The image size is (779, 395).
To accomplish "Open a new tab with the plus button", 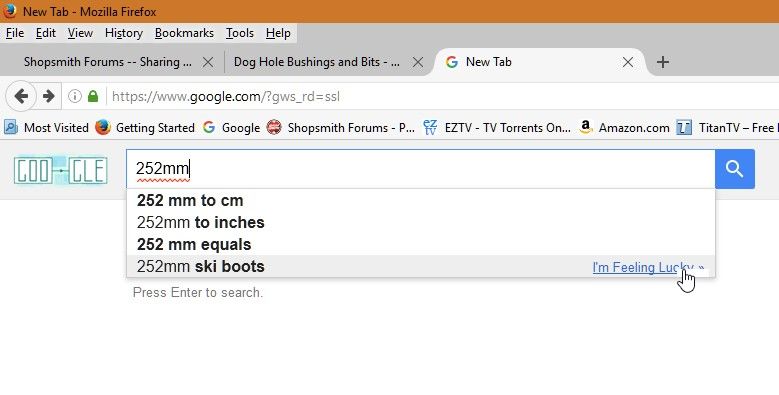I will coord(662,62).
